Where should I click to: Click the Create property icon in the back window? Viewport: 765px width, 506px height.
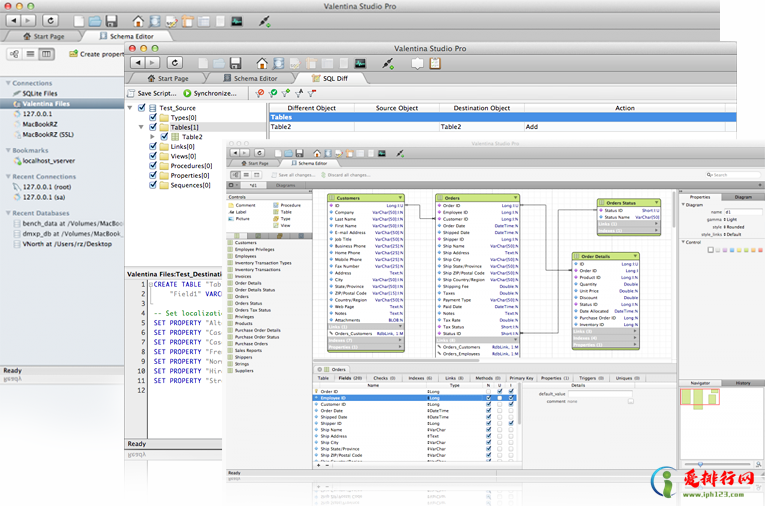click(x=75, y=54)
